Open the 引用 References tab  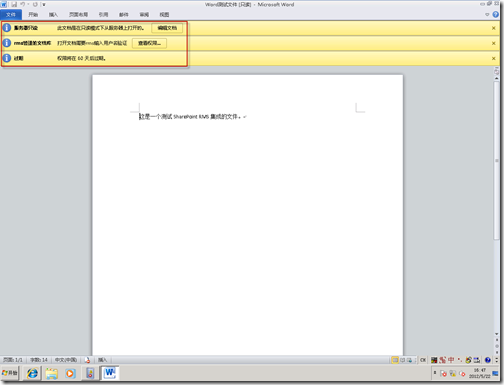click(x=103, y=15)
